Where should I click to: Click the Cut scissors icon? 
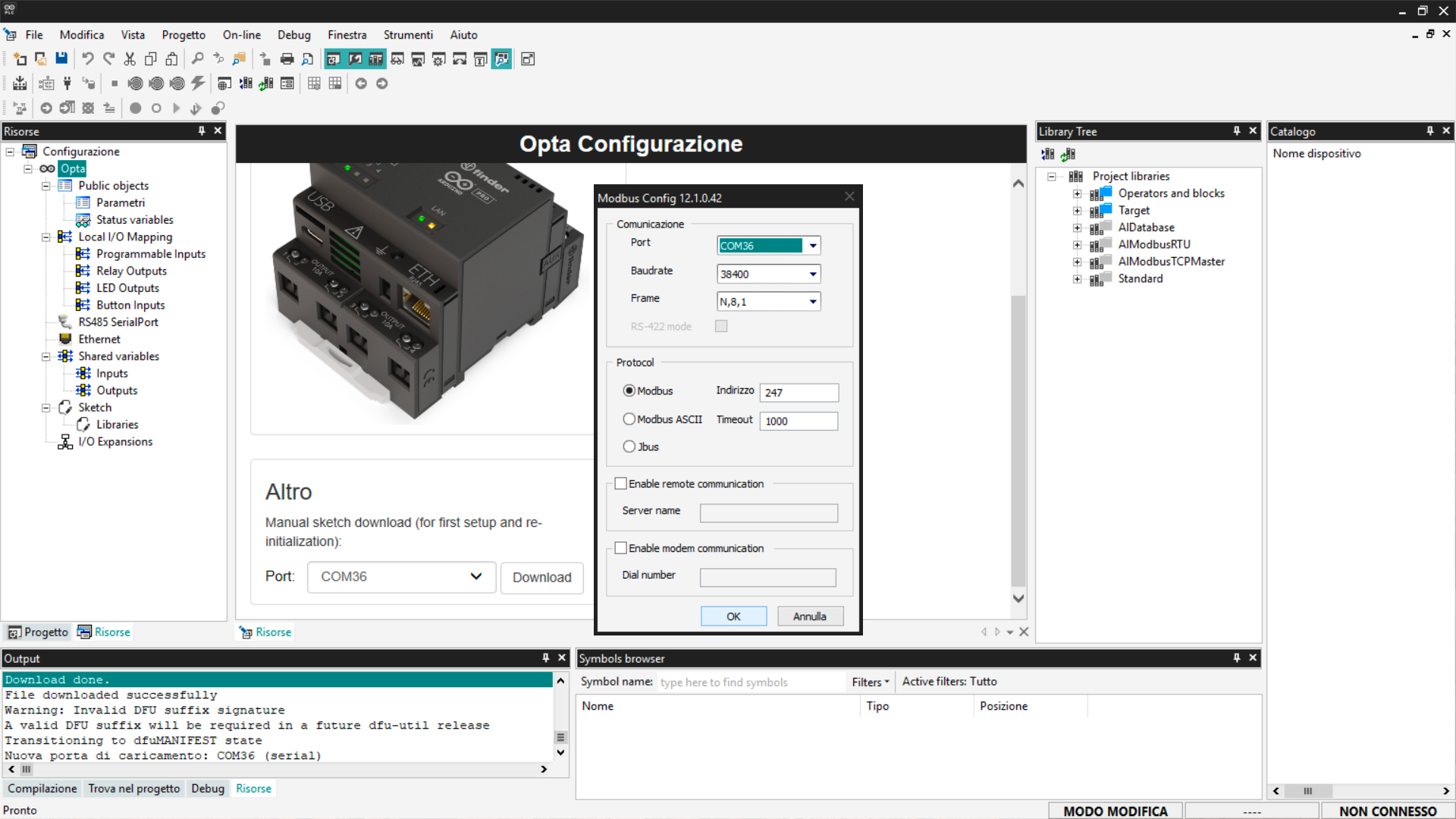pos(130,59)
